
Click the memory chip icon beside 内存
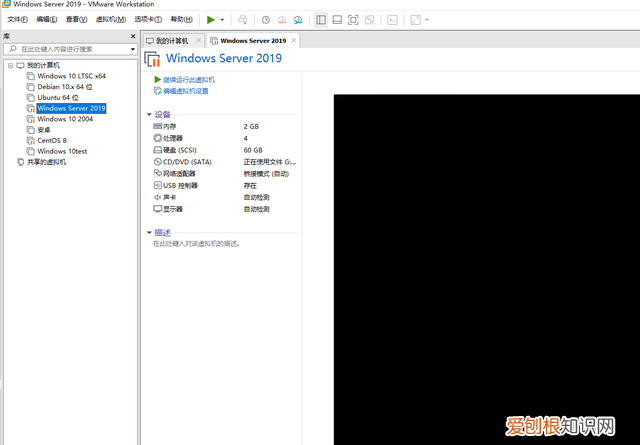click(x=158, y=126)
